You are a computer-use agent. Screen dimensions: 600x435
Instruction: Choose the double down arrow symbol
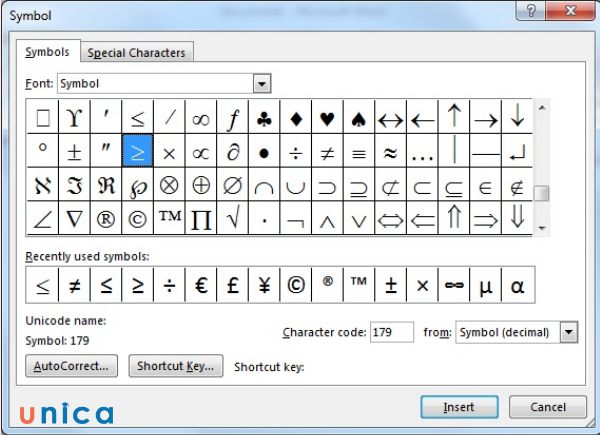[x=517, y=218]
